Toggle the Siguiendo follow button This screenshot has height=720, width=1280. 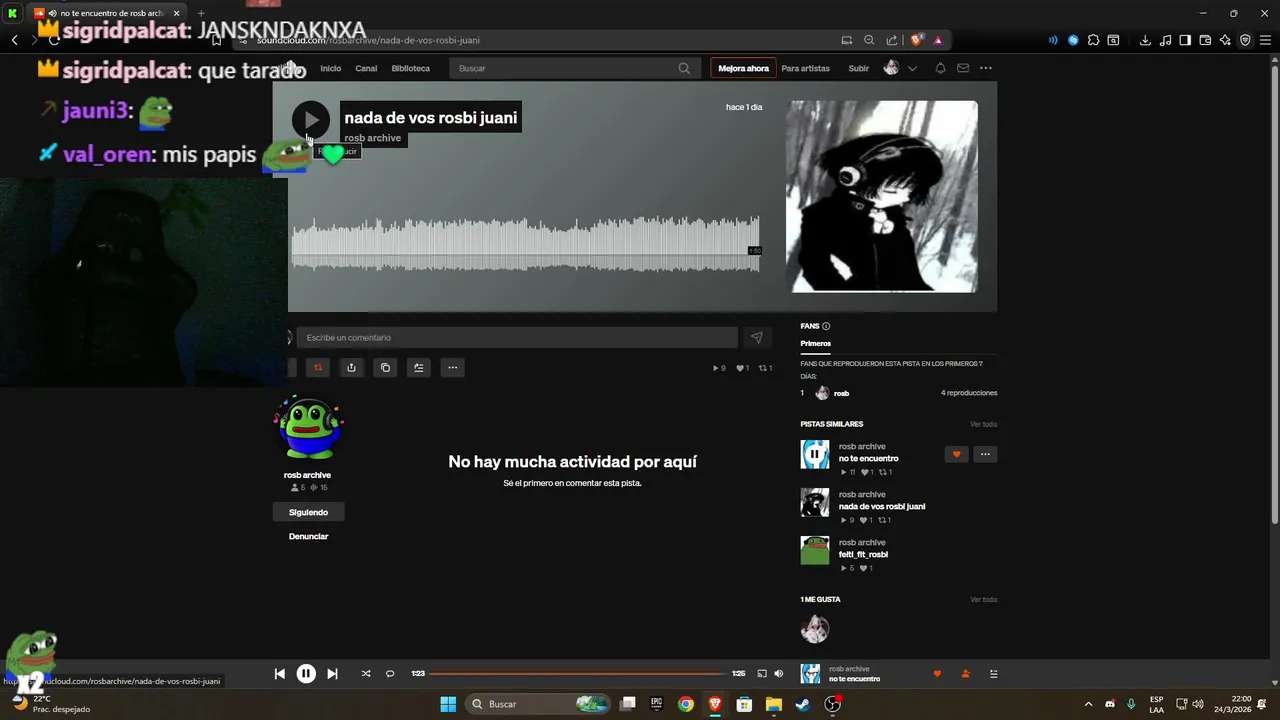click(308, 512)
